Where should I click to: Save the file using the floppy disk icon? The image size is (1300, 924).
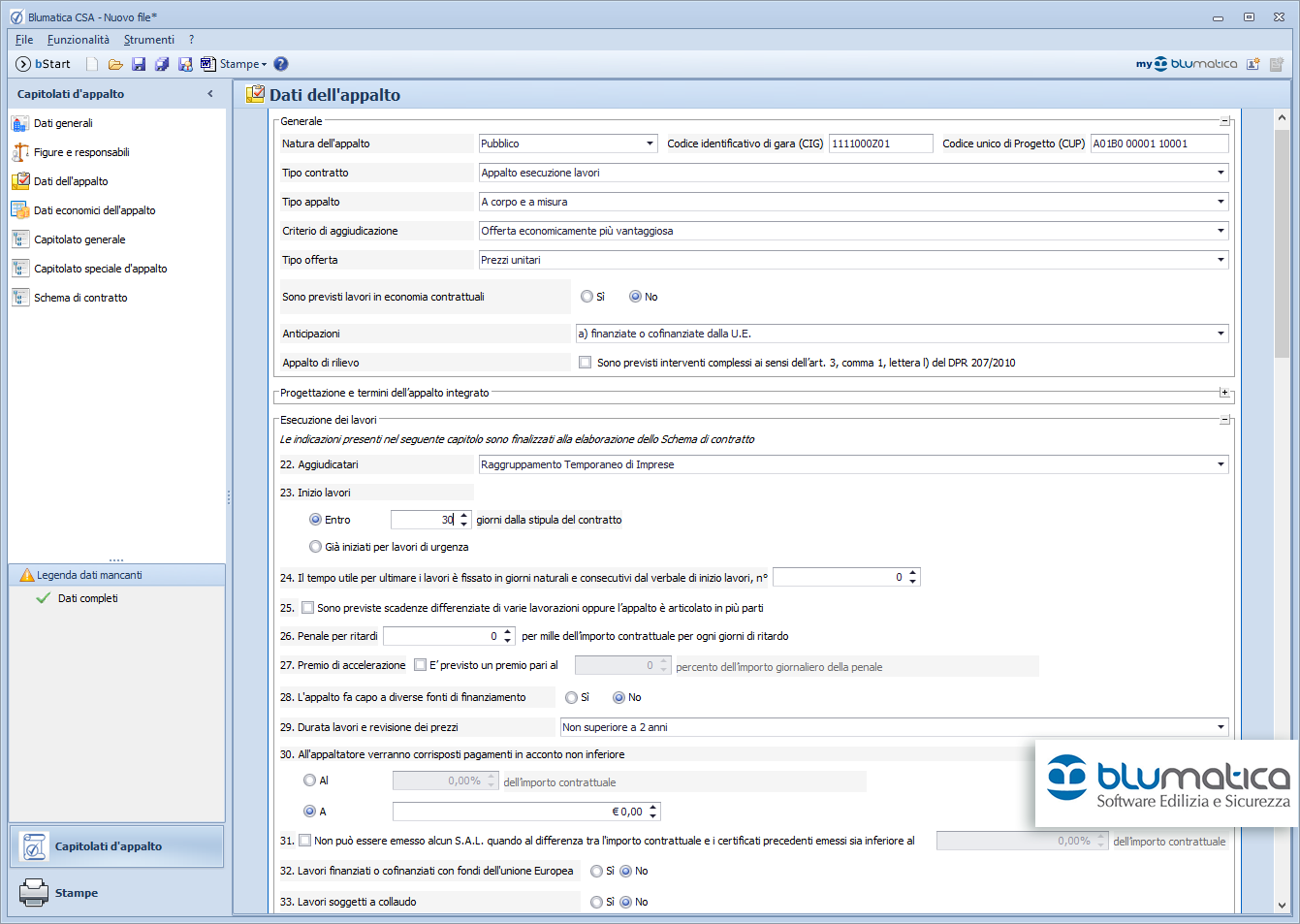[139, 64]
